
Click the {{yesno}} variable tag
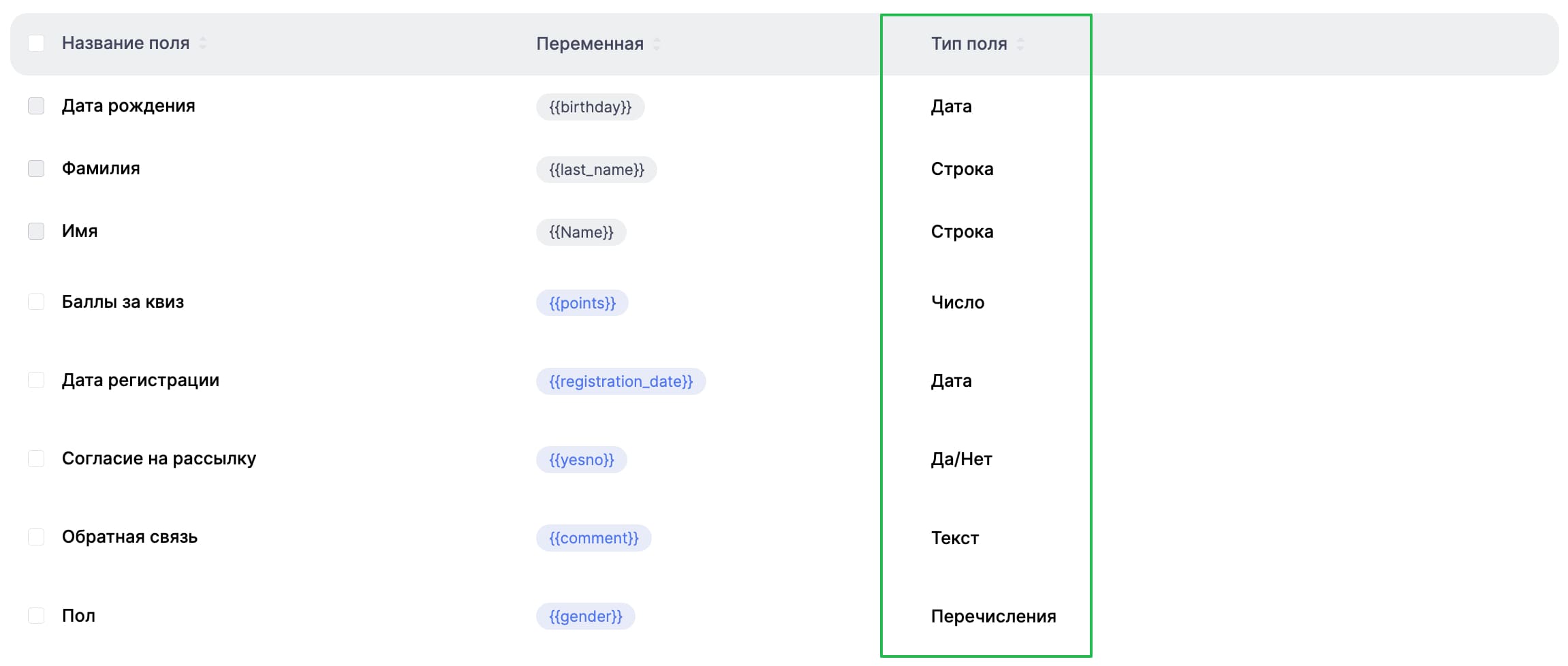point(581,460)
